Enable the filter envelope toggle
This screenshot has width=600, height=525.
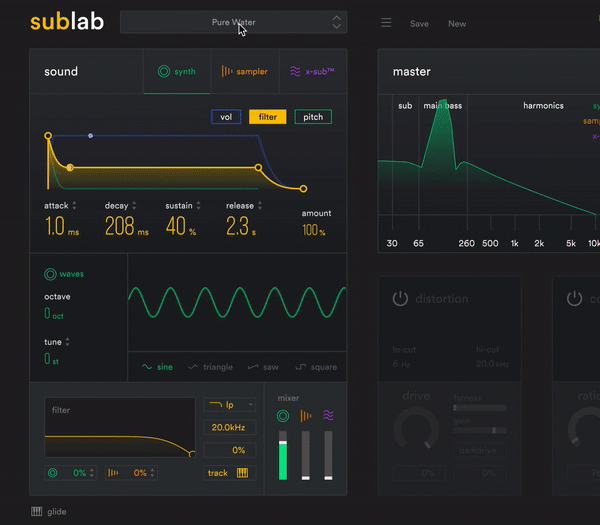[267, 117]
